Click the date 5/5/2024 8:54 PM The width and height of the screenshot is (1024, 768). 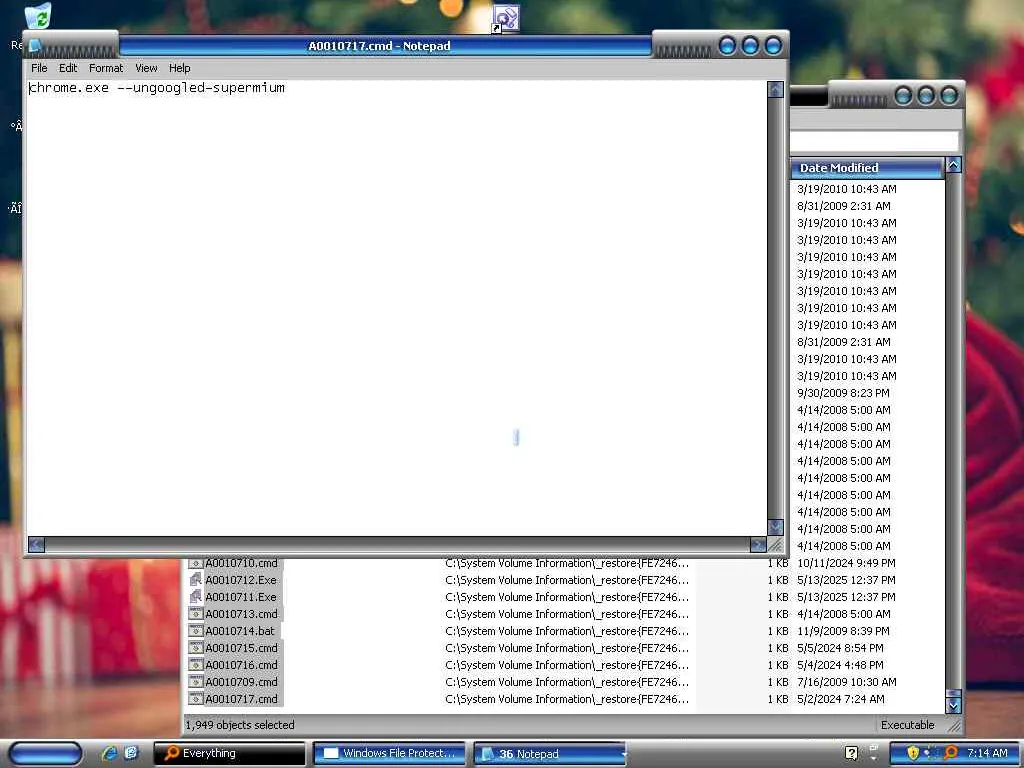(x=840, y=648)
